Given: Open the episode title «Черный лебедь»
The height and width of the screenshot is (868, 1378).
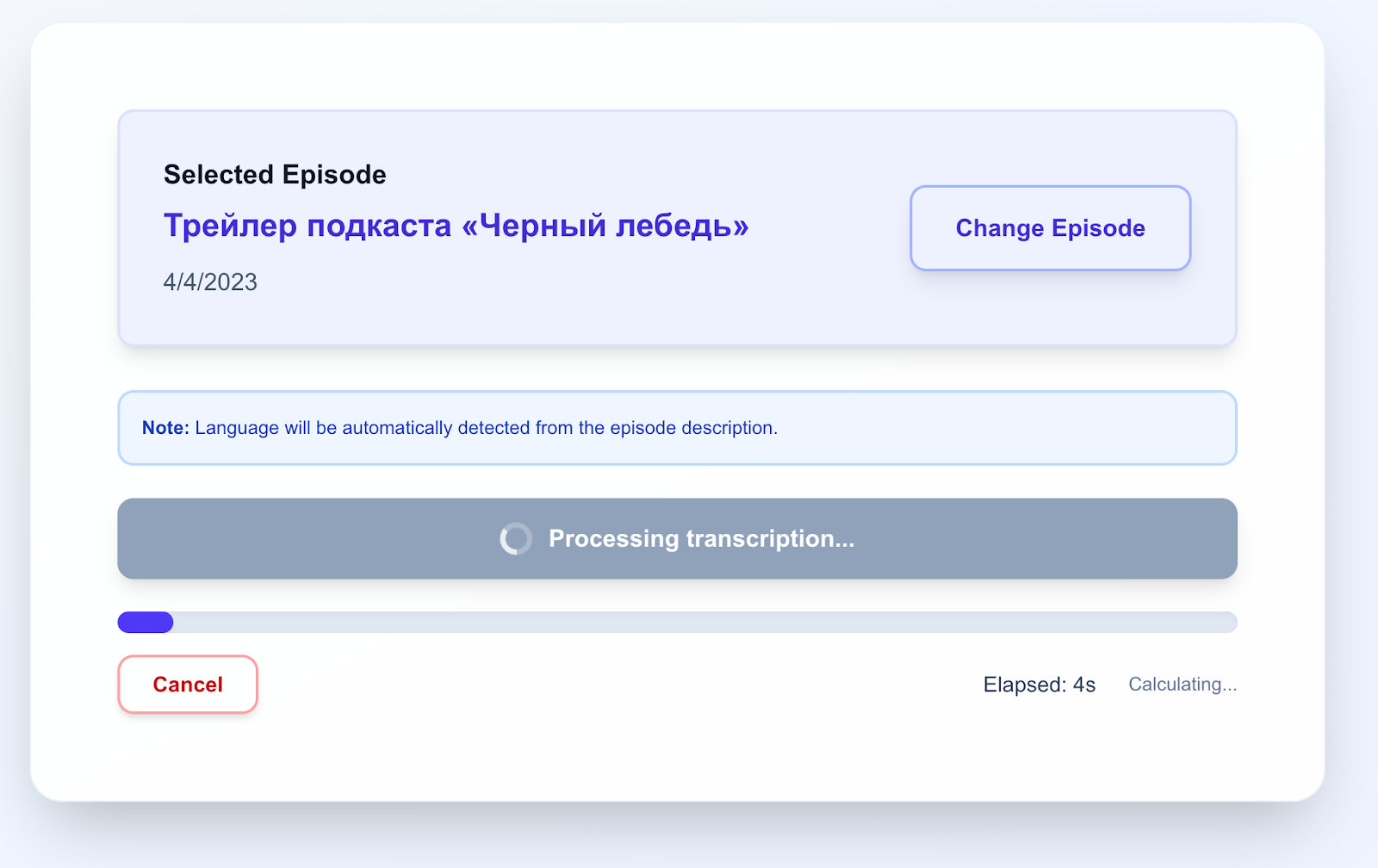Looking at the screenshot, I should (456, 226).
